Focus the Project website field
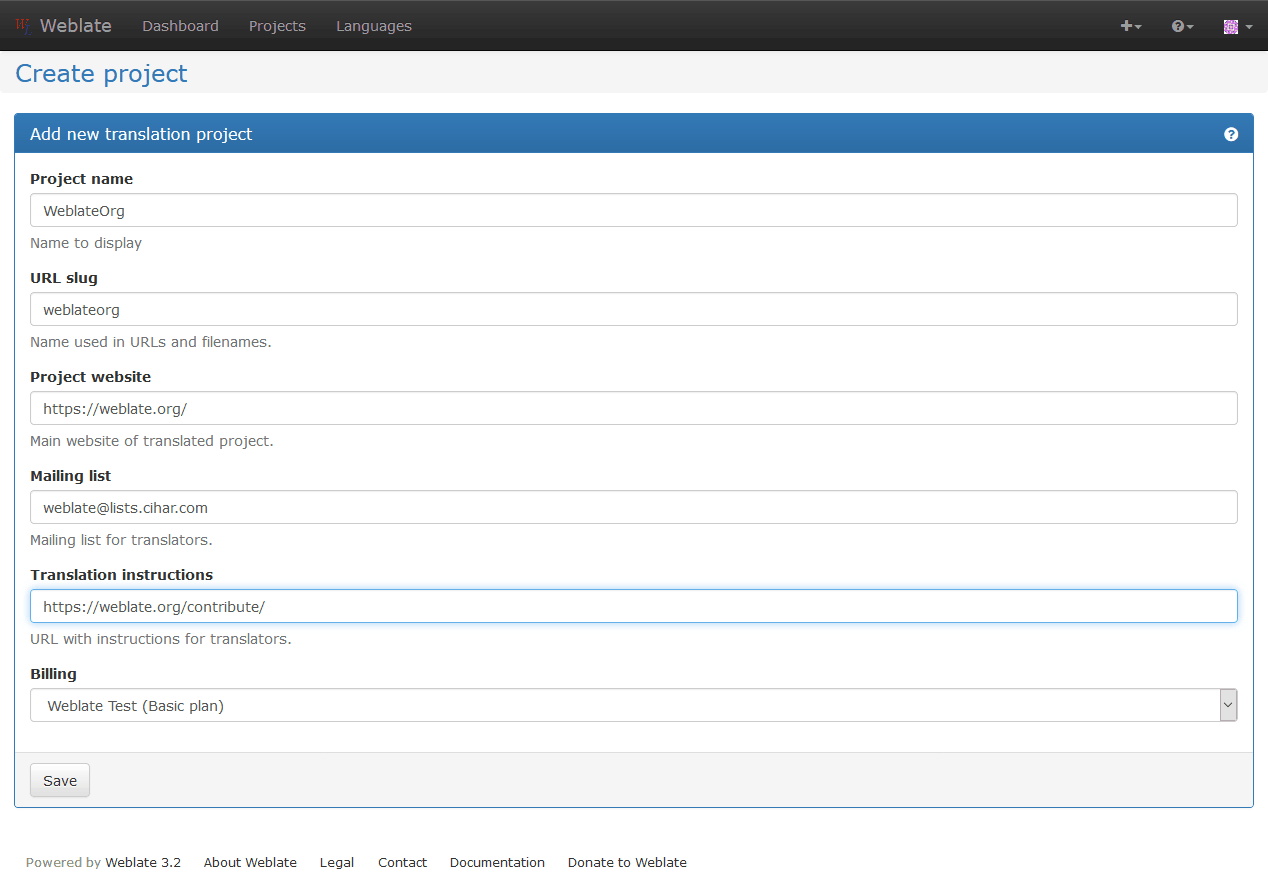 tap(634, 408)
